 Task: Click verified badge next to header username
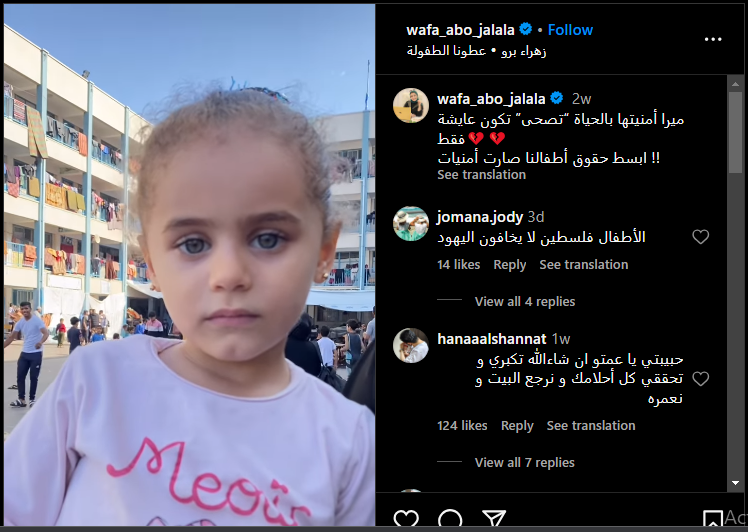[x=526, y=30]
